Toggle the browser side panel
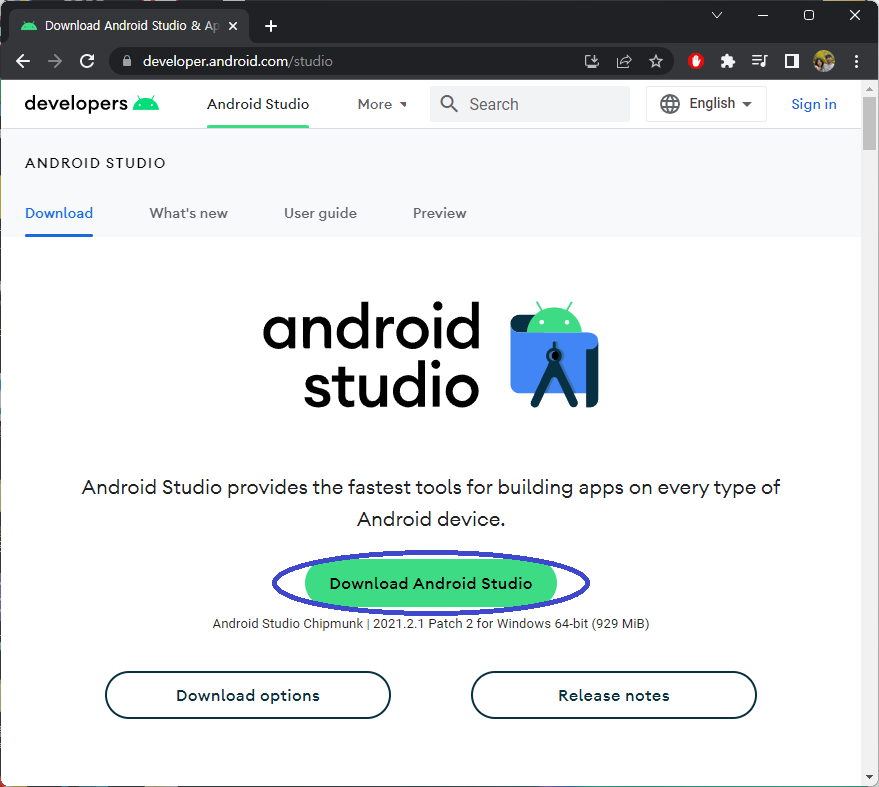Viewport: 879px width, 787px height. point(792,61)
